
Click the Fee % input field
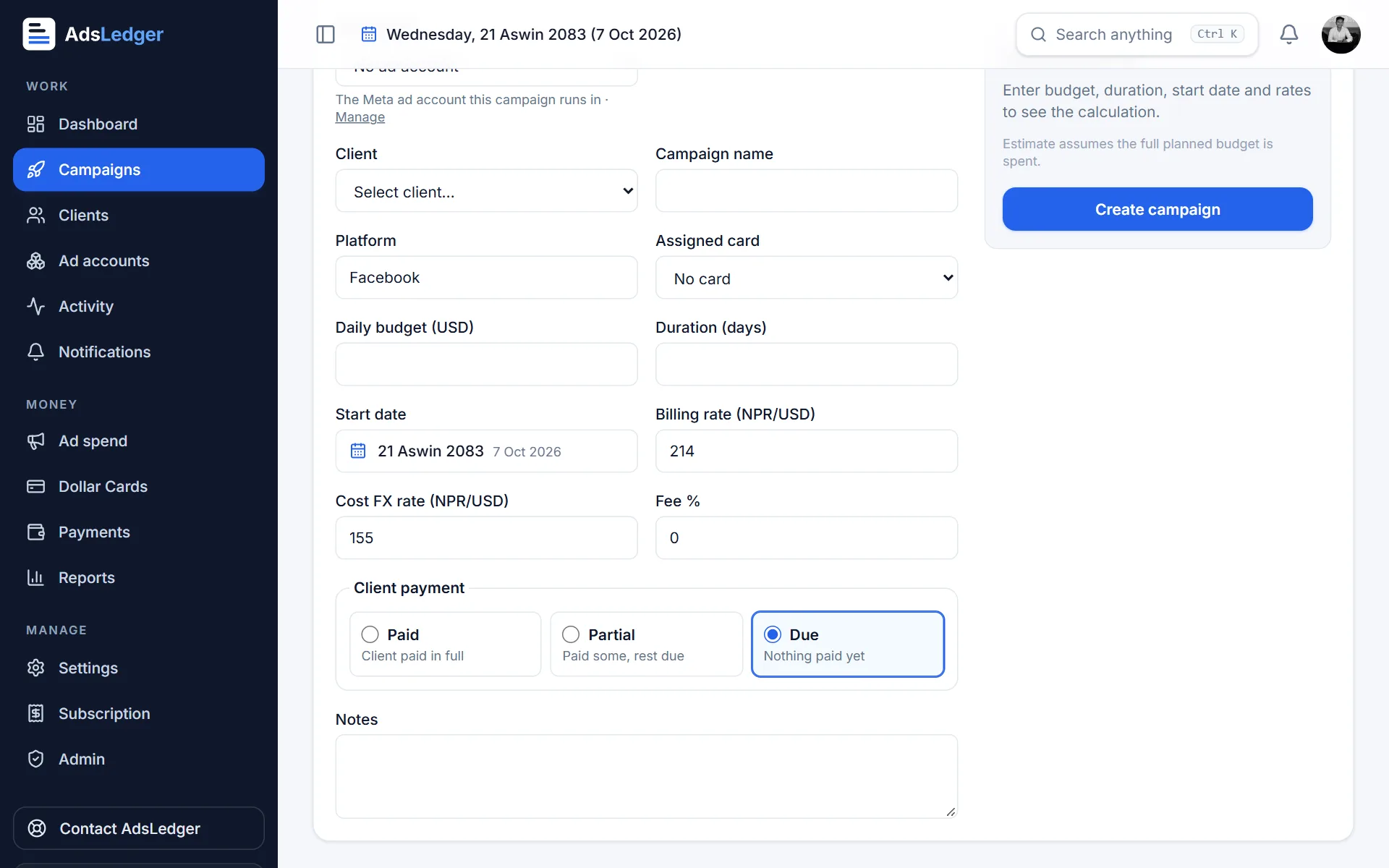(806, 538)
